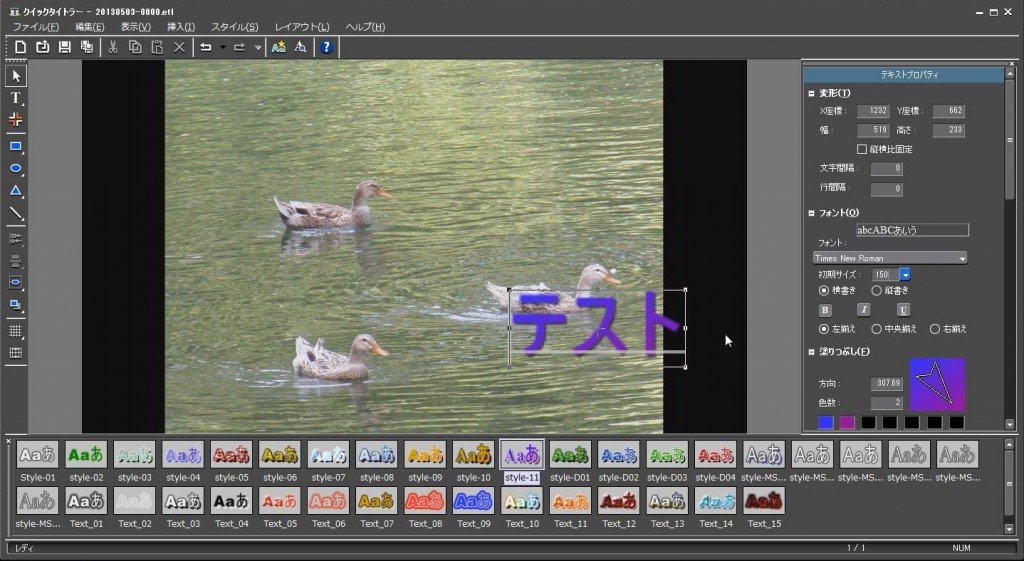Image resolution: width=1024 pixels, height=561 pixels.
Task: Select the red crosshair image tool
Action: 16,120
